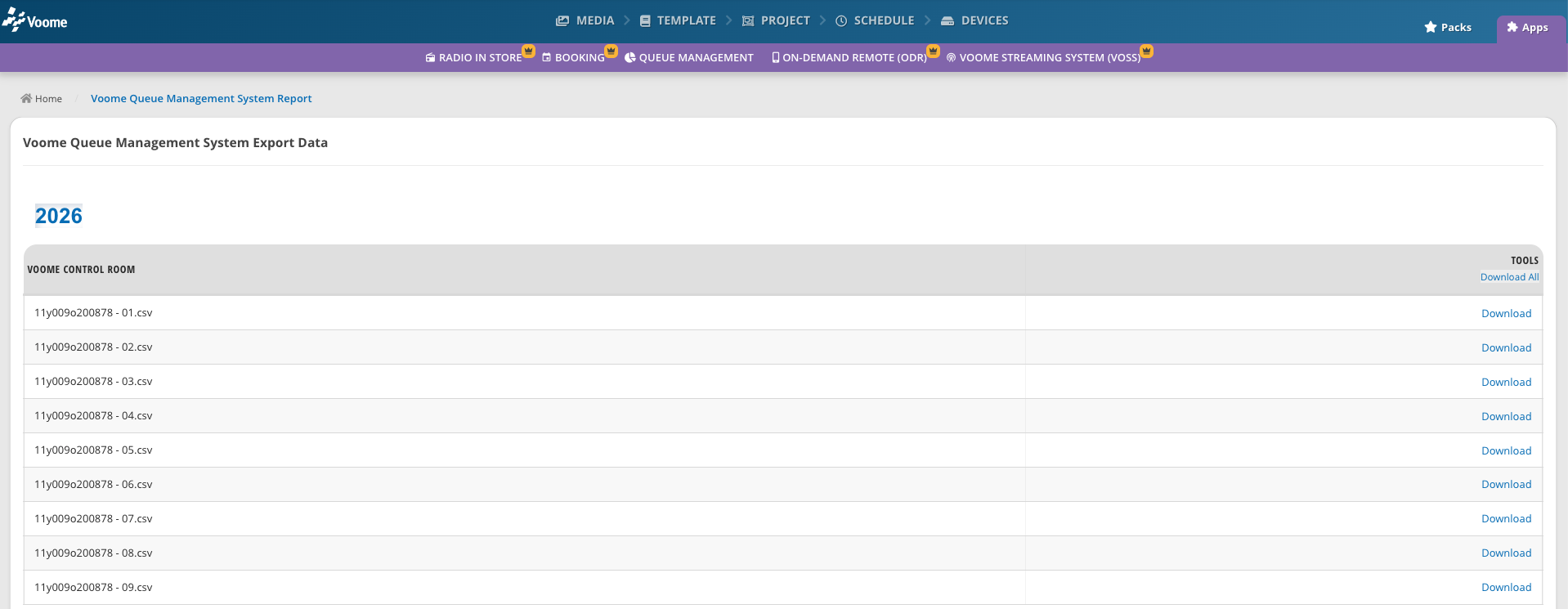The image size is (1568, 609).
Task: Click the crown badge on Radio In Store
Action: pos(529,51)
